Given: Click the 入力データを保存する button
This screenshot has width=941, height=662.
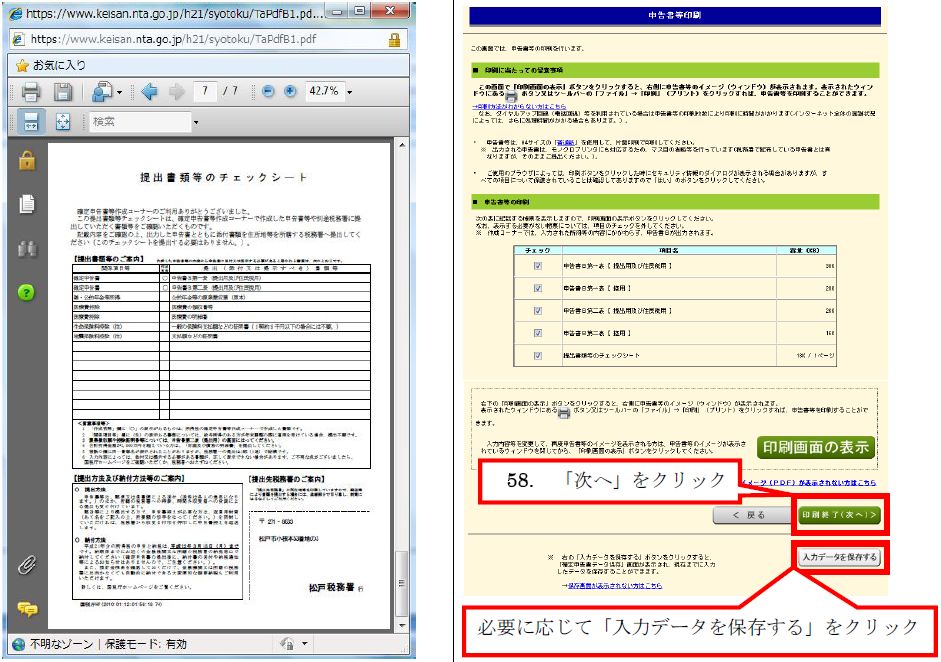Looking at the screenshot, I should tap(837, 557).
